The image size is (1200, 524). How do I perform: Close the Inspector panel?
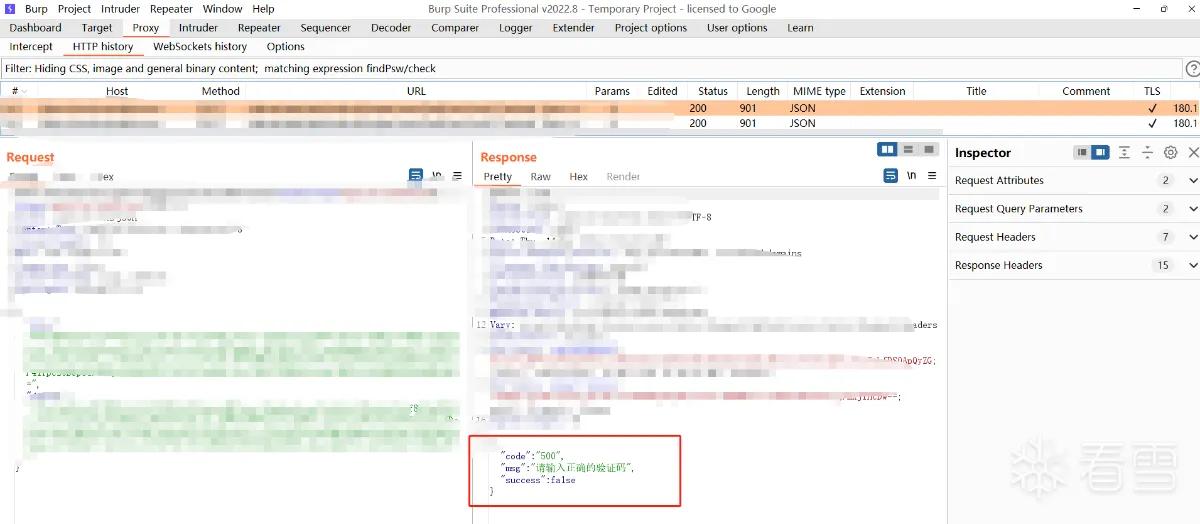(x=1193, y=153)
